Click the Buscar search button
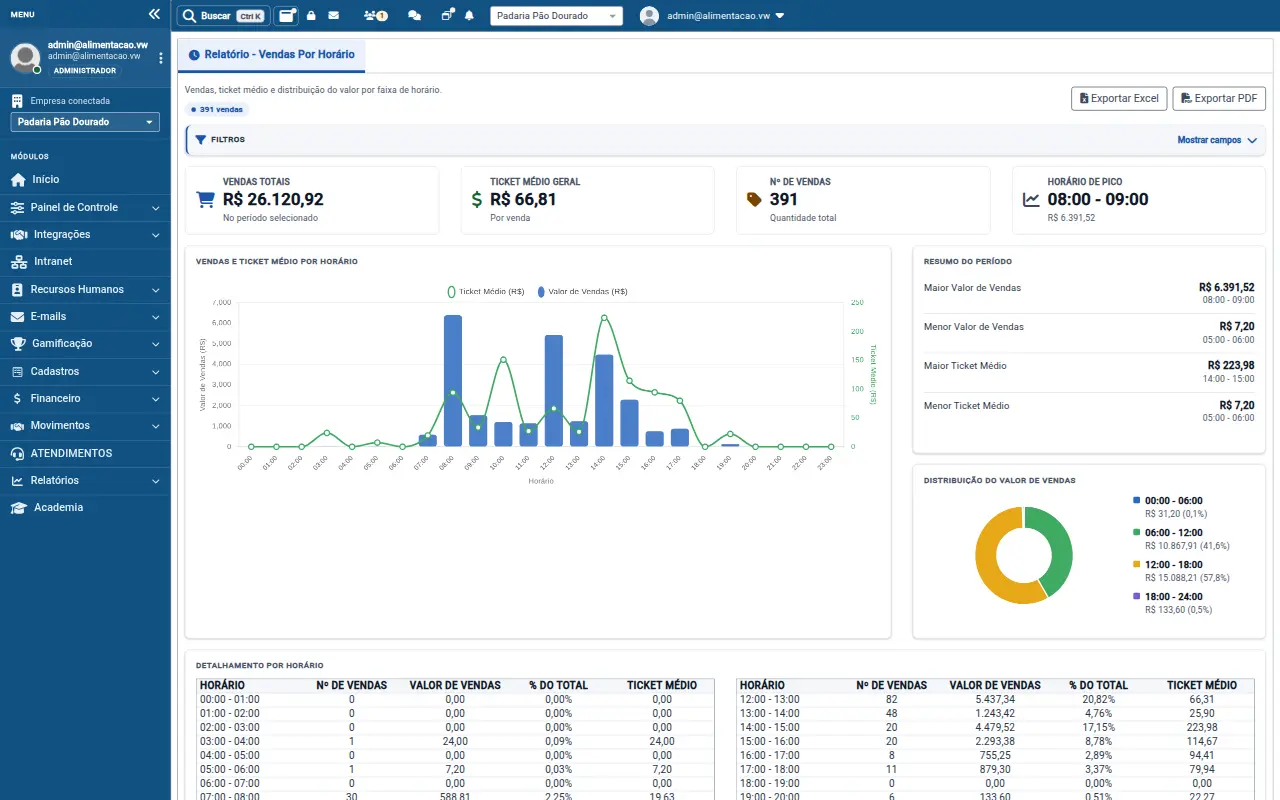This screenshot has width=1280, height=800. (224, 16)
